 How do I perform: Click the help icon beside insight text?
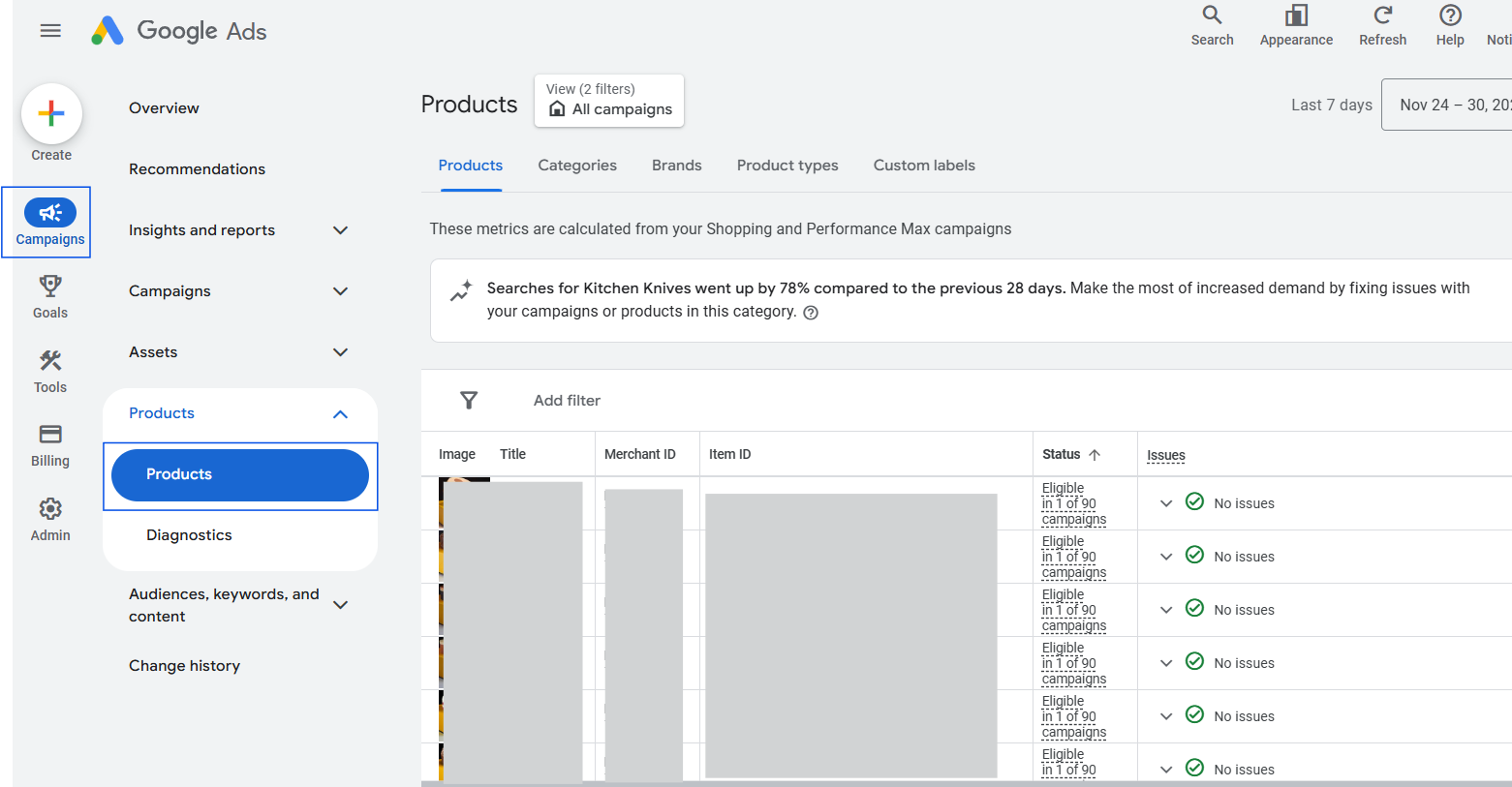811,313
